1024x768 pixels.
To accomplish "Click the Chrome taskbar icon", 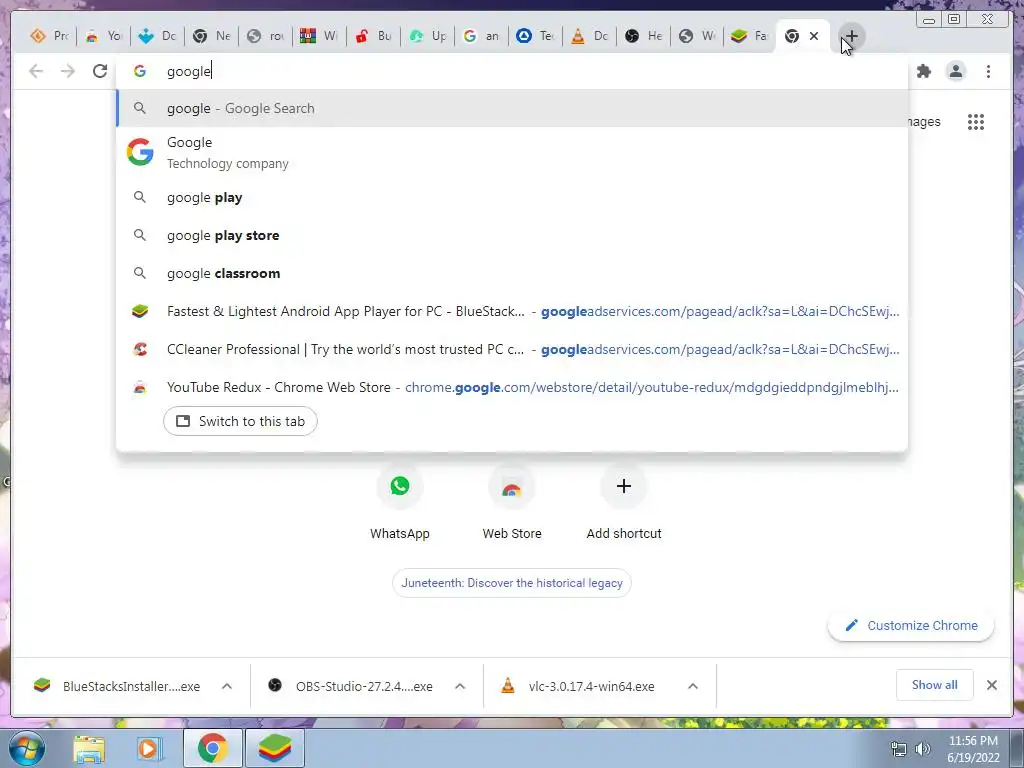I will [213, 748].
